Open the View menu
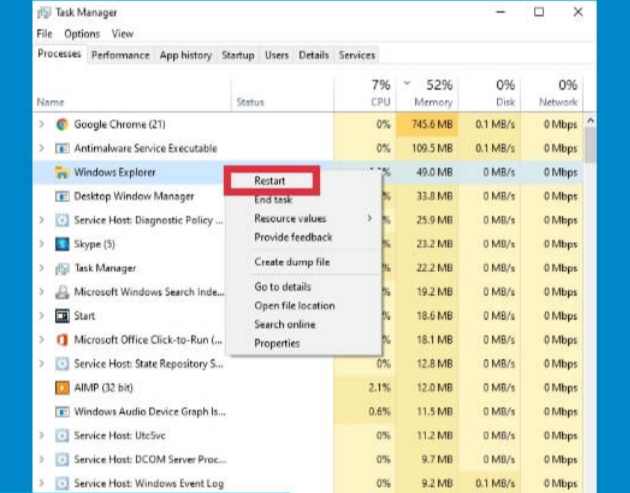 coord(123,34)
